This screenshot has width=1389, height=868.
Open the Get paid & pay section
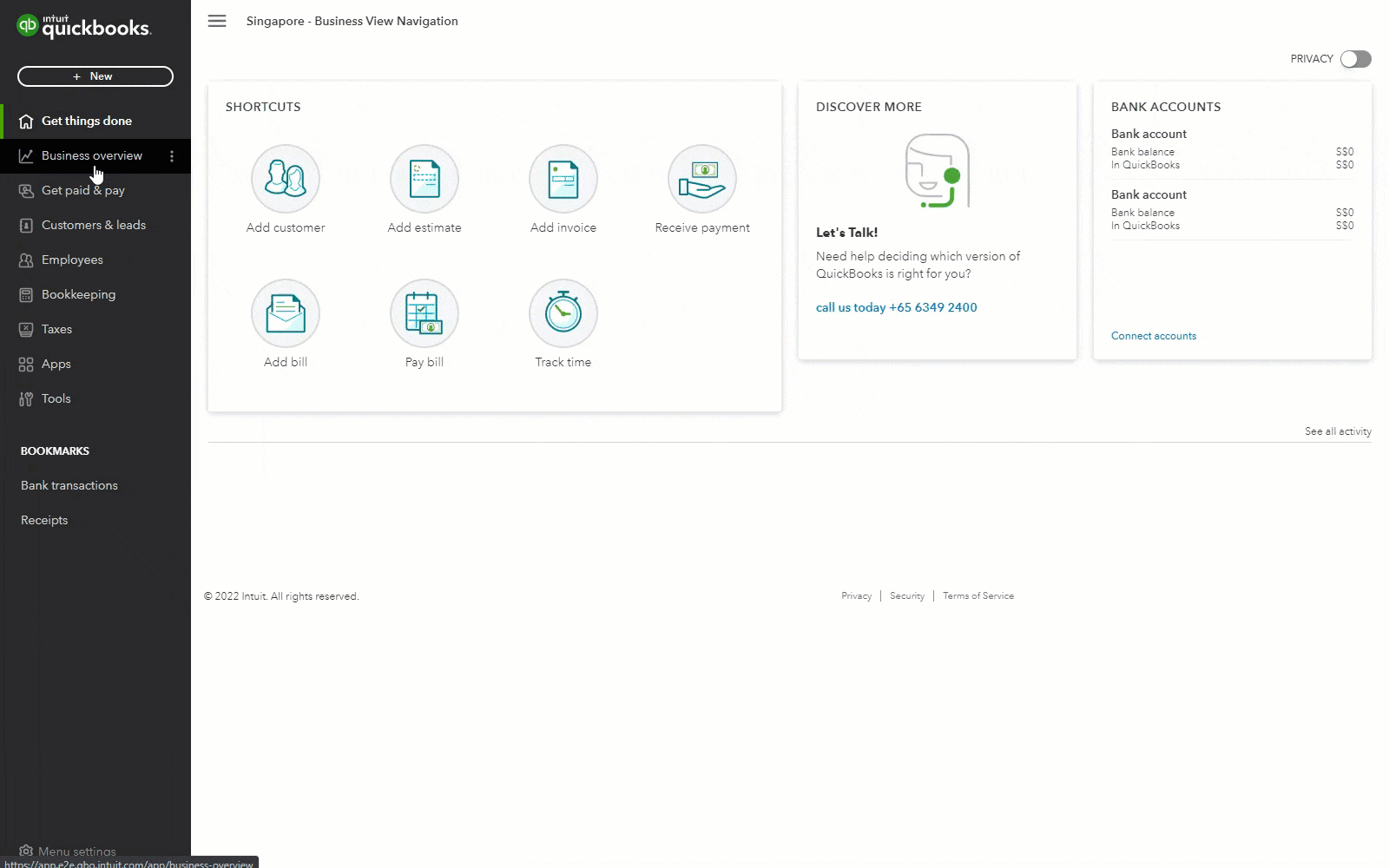pyautogui.click(x=82, y=190)
